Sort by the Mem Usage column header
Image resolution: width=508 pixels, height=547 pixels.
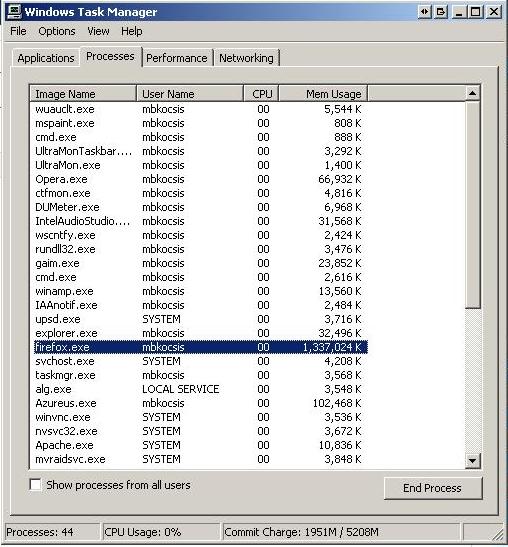coord(323,93)
